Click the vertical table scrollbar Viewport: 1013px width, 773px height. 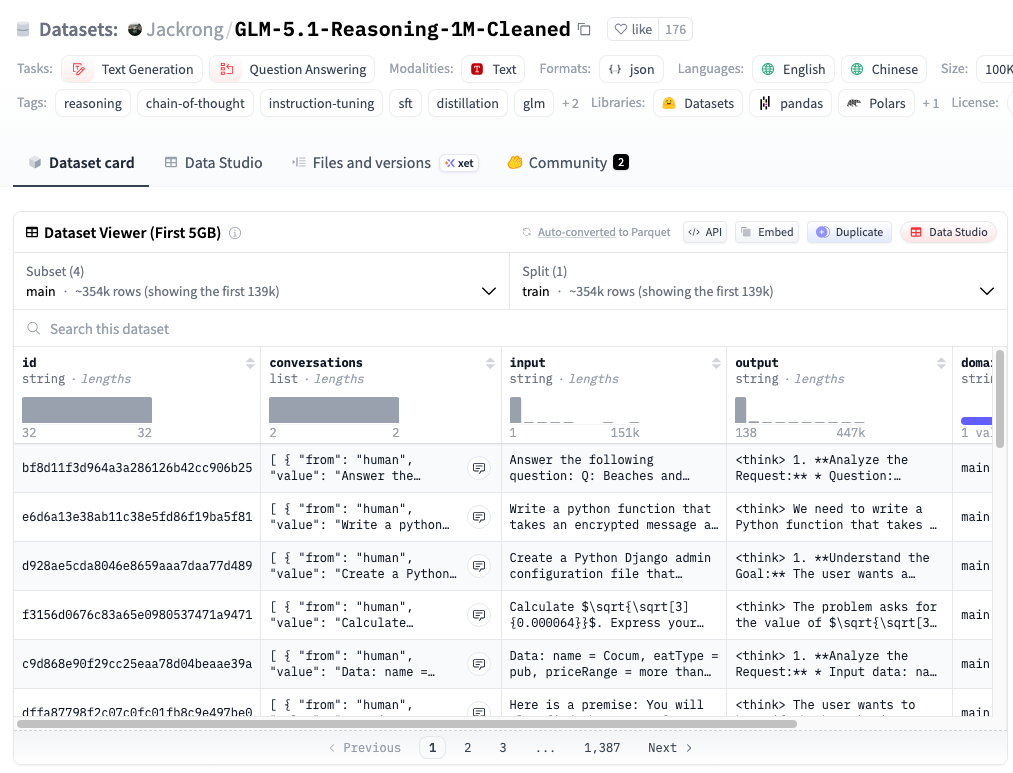pyautogui.click(x=1000, y=399)
